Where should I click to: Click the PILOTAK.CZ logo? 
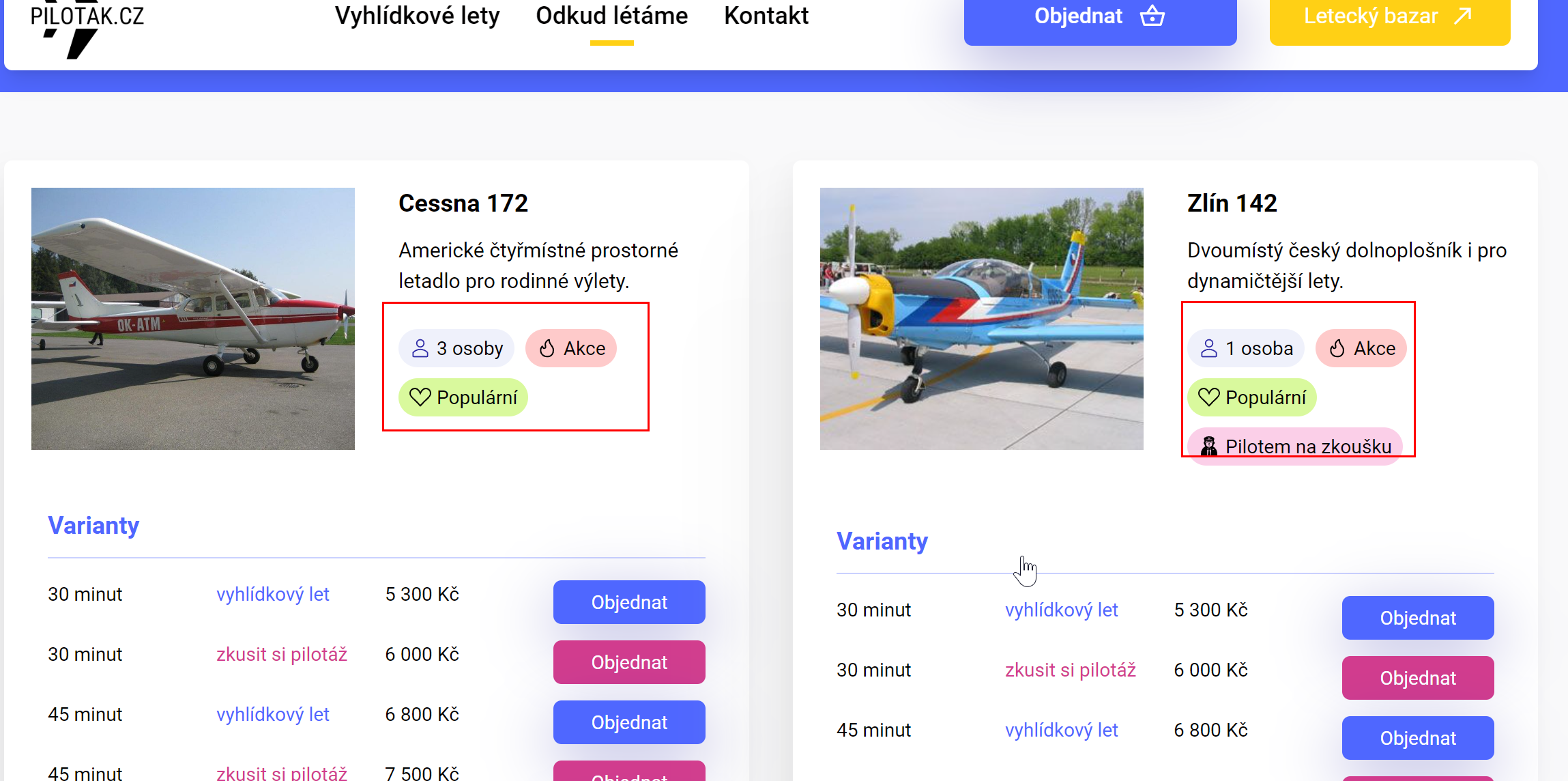pos(87,29)
